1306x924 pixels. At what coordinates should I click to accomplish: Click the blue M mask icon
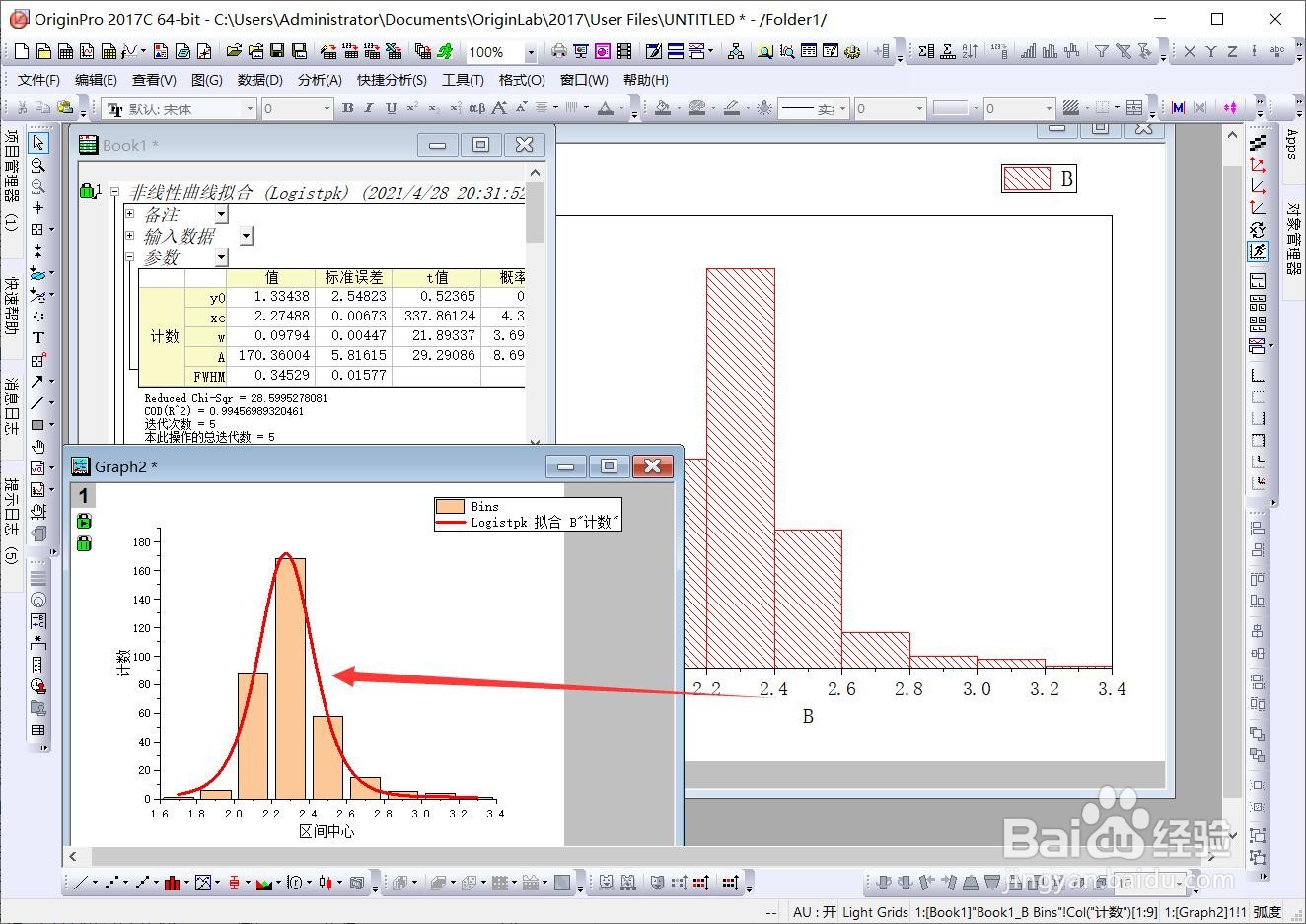point(1178,108)
